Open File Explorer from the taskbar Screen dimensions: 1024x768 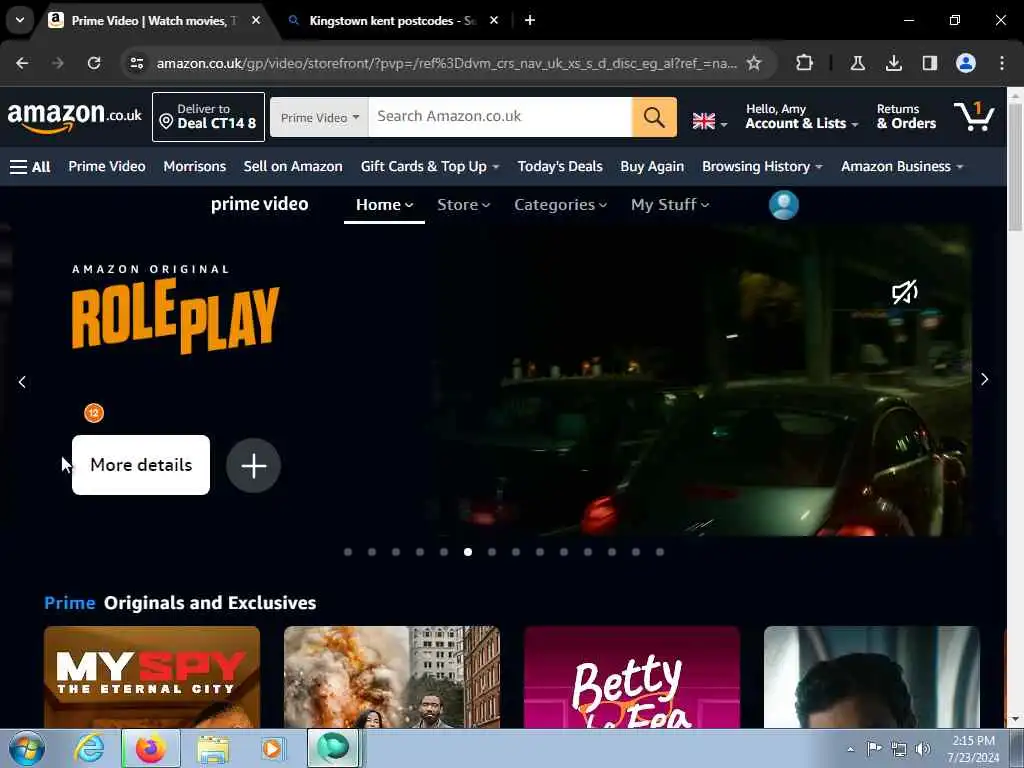(213, 748)
